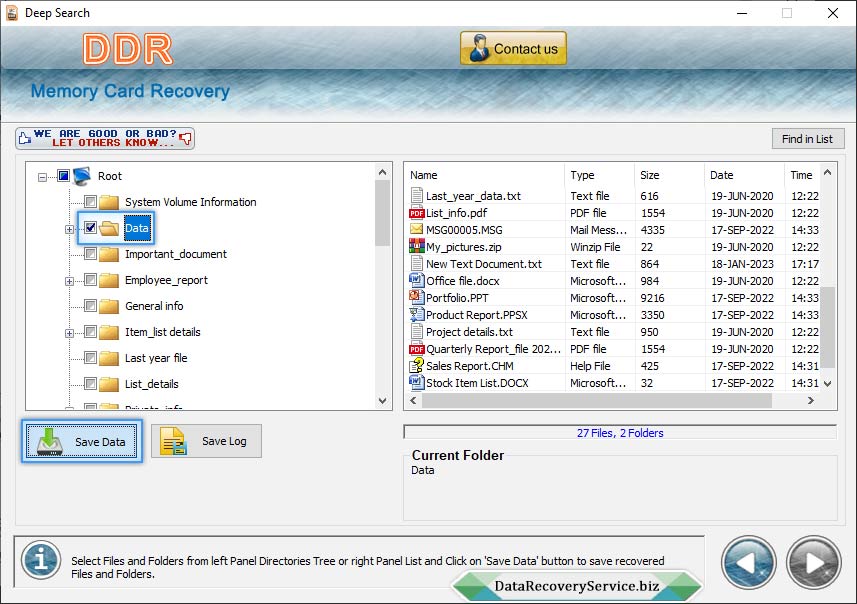Select My_pictures.zip archive icon
The image size is (857, 604).
(x=416, y=246)
